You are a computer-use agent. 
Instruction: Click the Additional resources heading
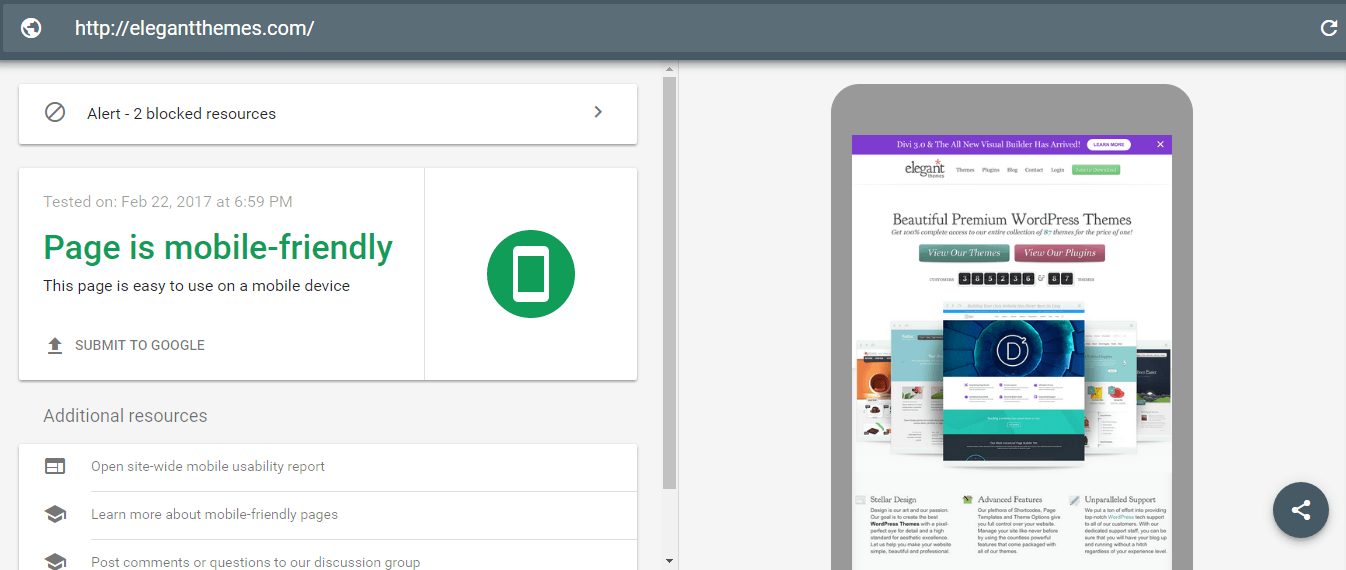(125, 416)
